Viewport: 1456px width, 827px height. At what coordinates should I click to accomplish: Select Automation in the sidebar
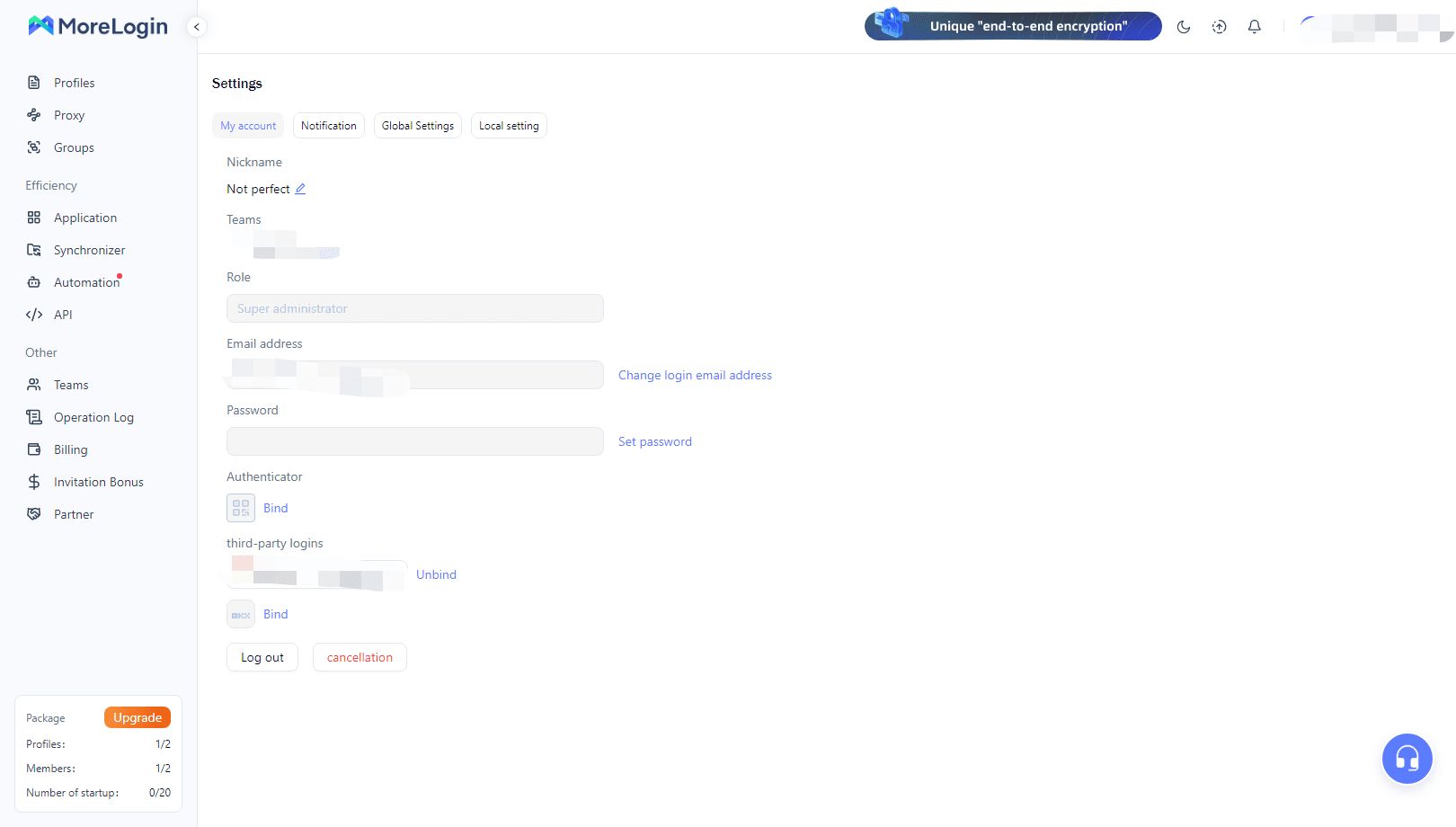85,281
